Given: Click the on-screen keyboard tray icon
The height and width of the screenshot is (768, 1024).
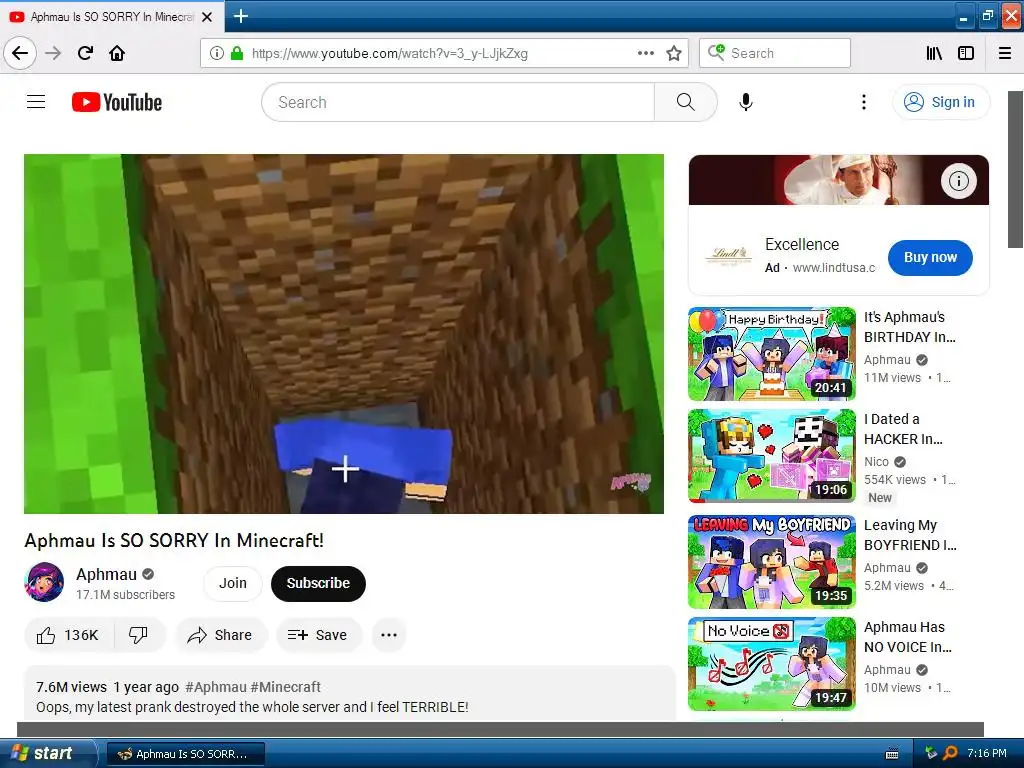Looking at the screenshot, I should [x=892, y=754].
